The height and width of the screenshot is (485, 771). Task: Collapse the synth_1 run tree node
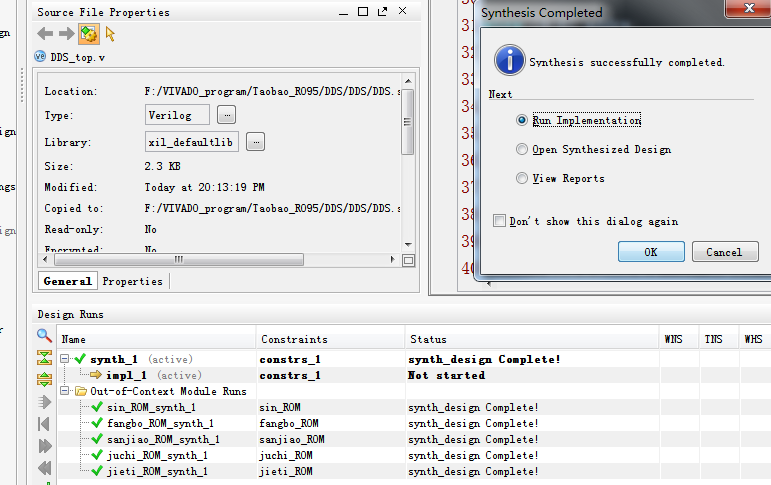(65, 359)
